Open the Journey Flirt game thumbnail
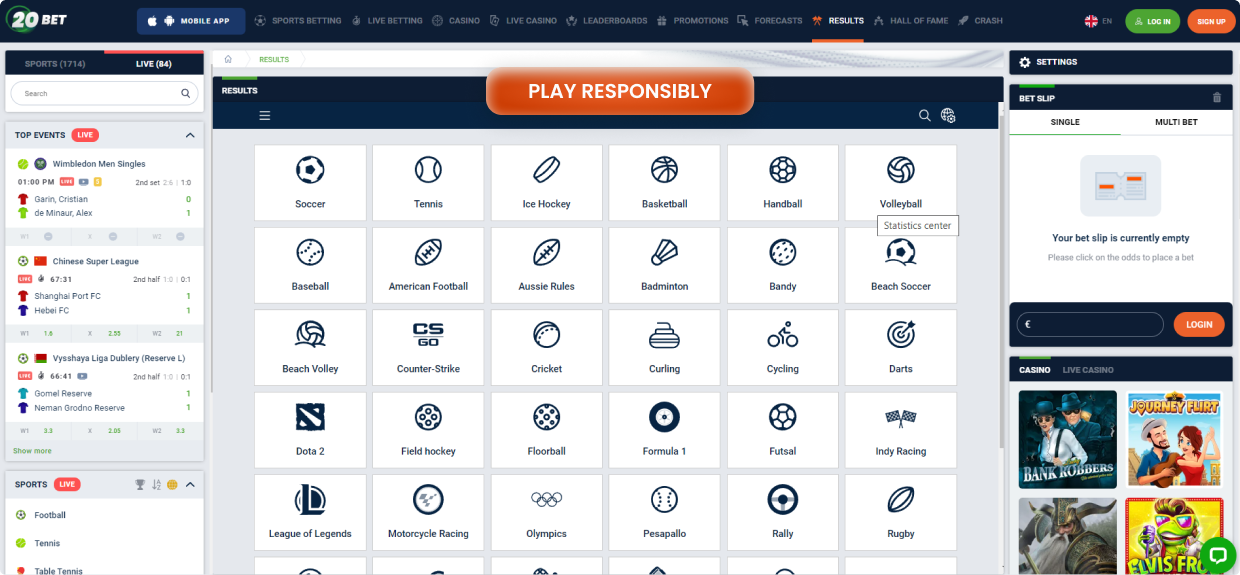 1174,439
